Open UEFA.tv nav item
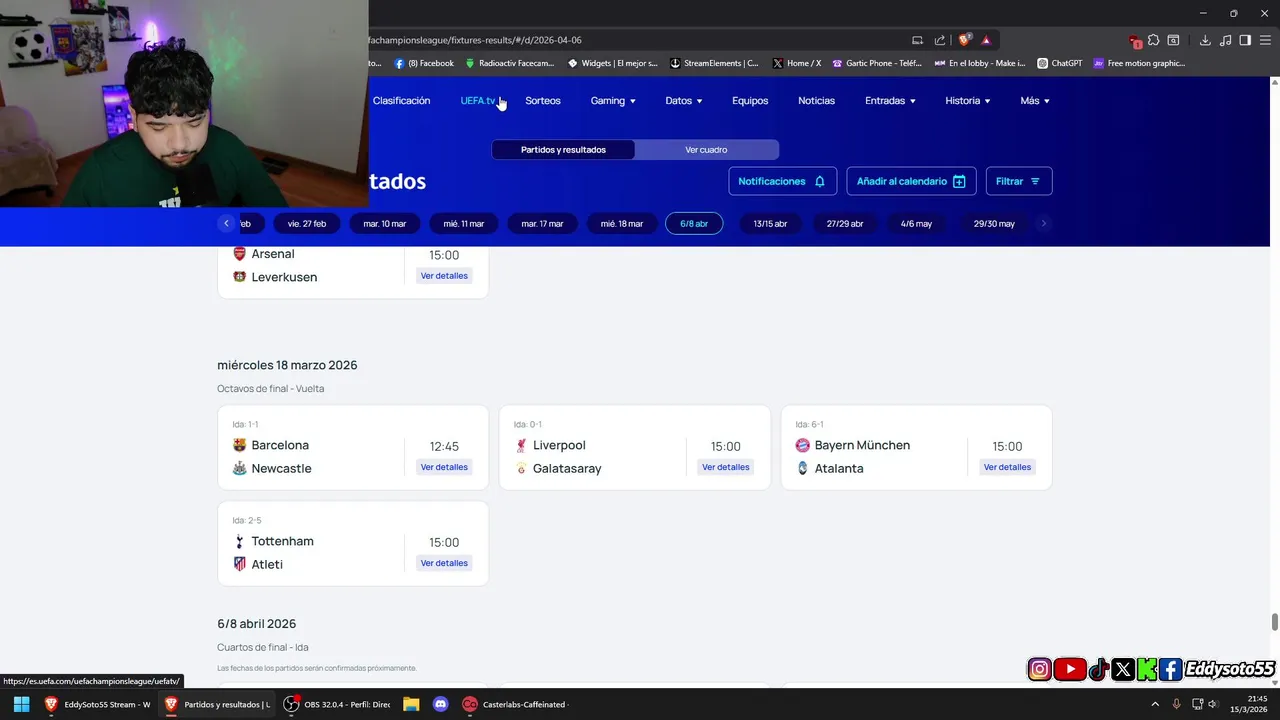Viewport: 1280px width, 720px height. (478, 101)
